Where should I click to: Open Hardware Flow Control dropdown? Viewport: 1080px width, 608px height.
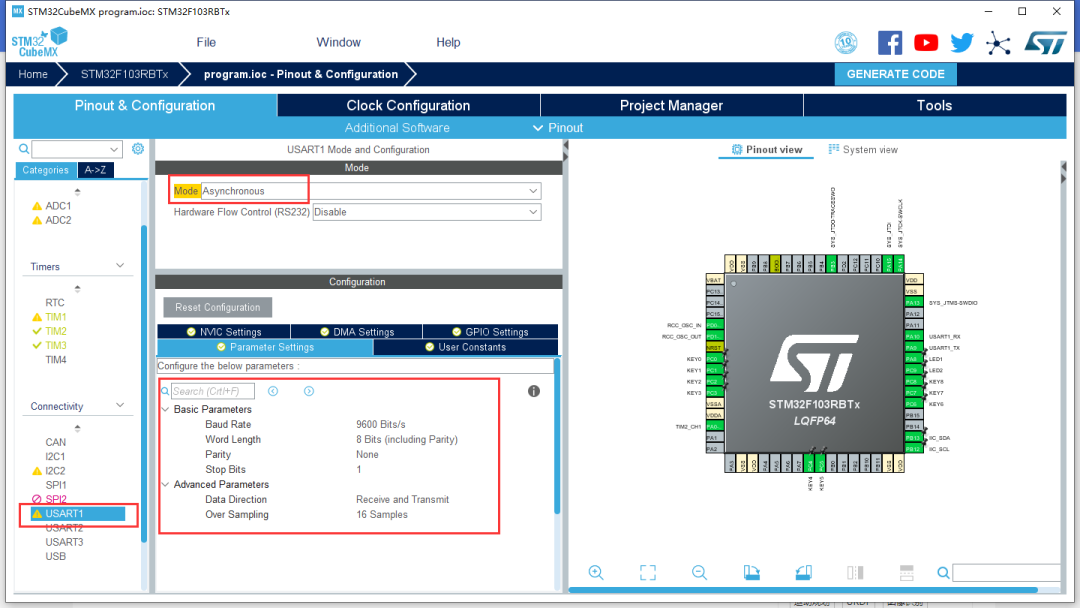tap(426, 212)
